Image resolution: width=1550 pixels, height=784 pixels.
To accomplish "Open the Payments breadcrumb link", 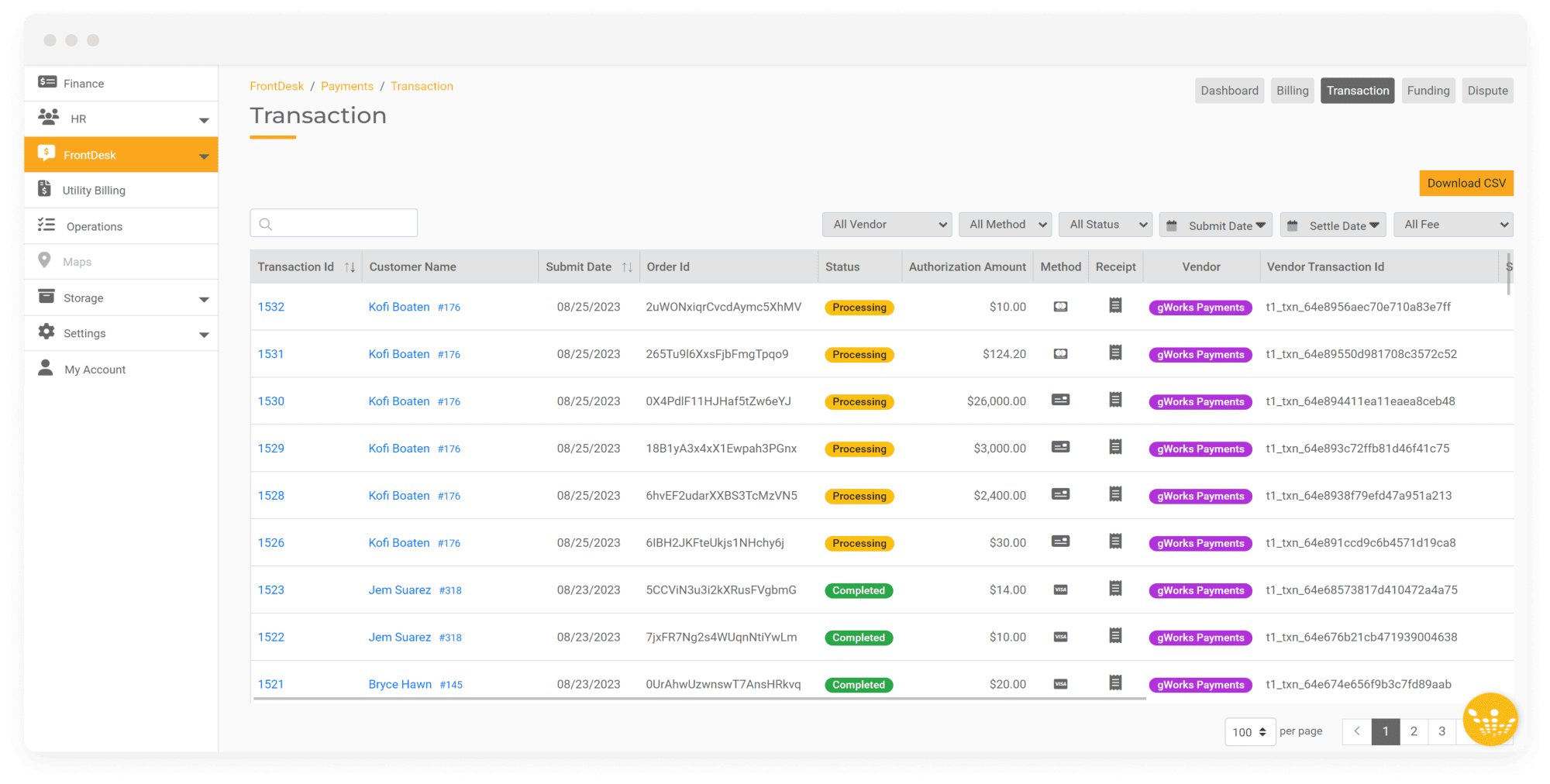I will point(347,86).
